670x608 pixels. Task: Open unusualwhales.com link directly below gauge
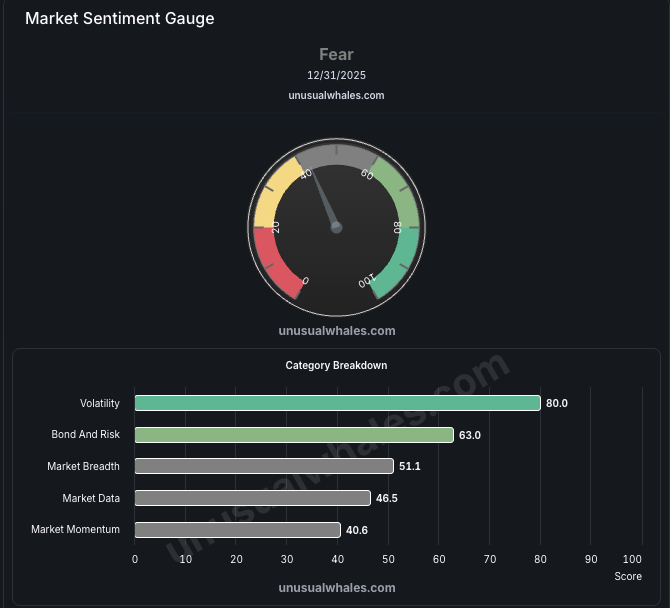[336, 330]
